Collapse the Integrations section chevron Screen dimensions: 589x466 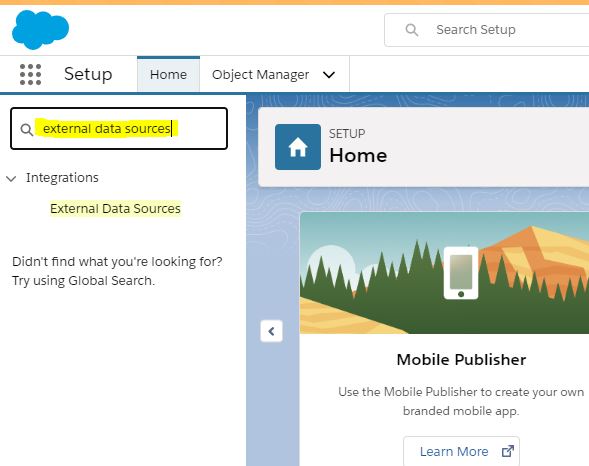[x=11, y=178]
